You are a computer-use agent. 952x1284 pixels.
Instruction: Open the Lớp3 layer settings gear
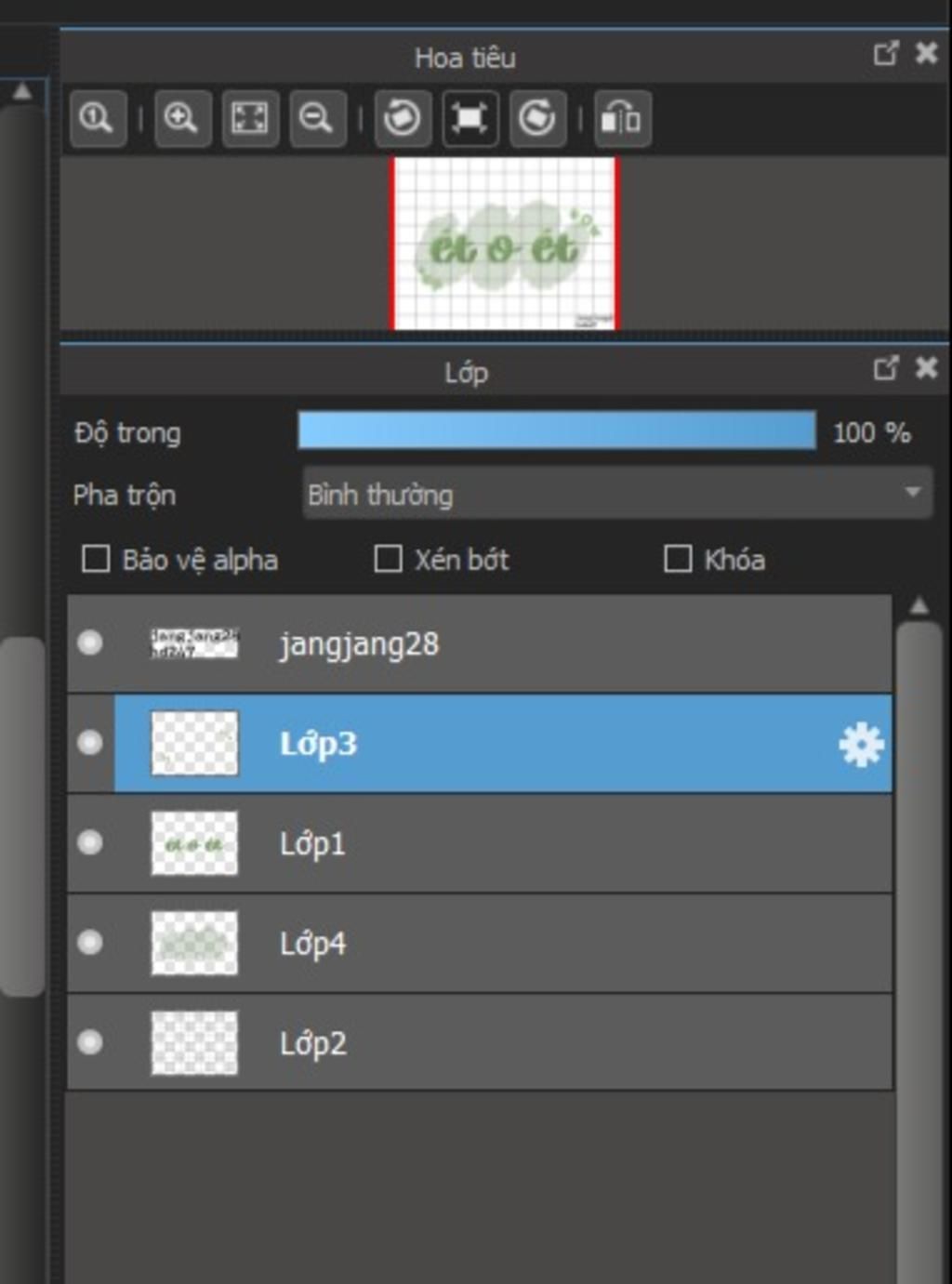point(861,745)
